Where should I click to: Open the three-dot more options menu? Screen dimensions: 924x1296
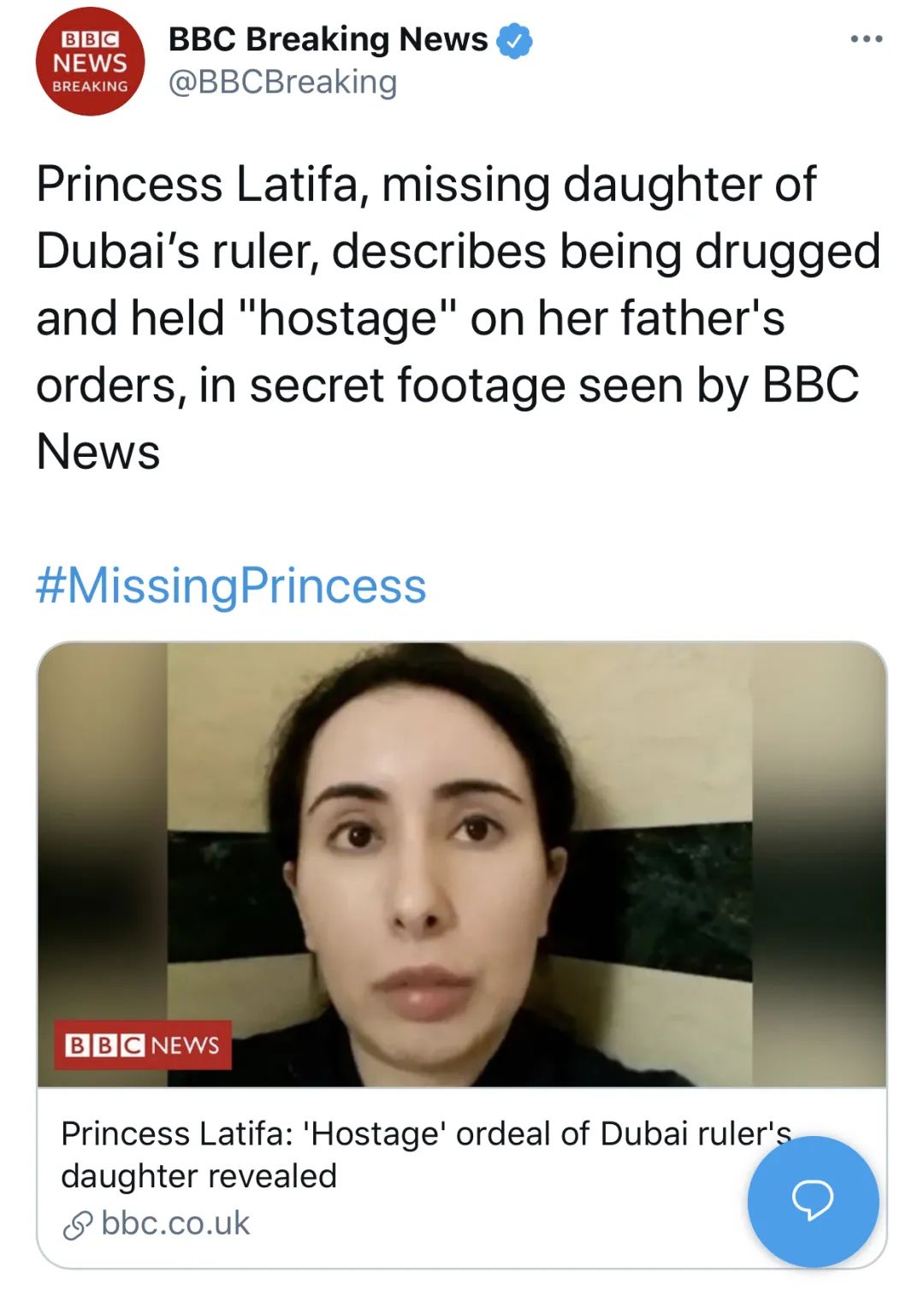[x=866, y=39]
